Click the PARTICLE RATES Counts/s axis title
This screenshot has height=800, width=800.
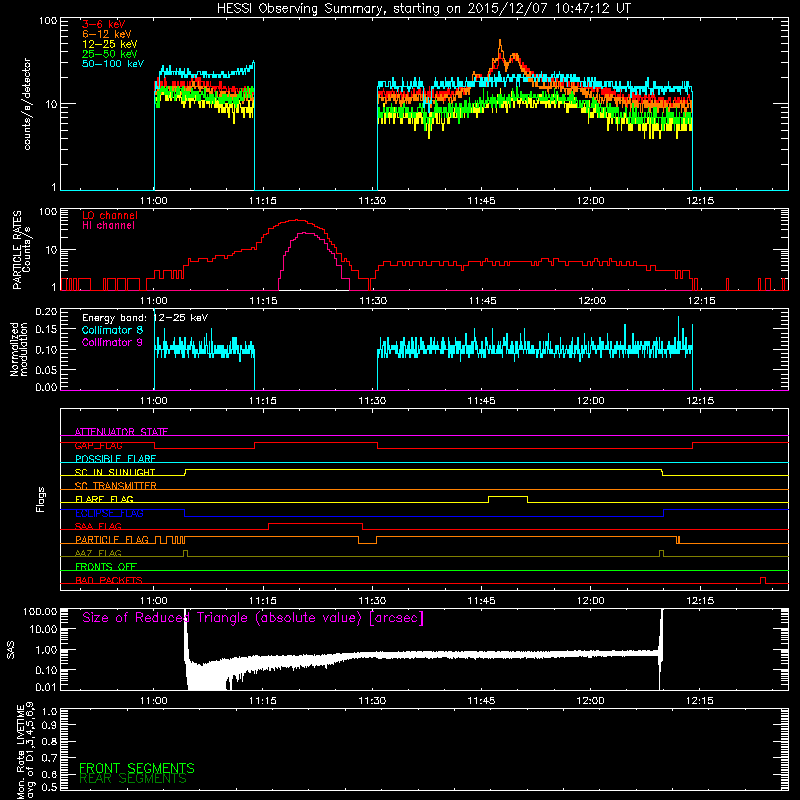(21, 250)
